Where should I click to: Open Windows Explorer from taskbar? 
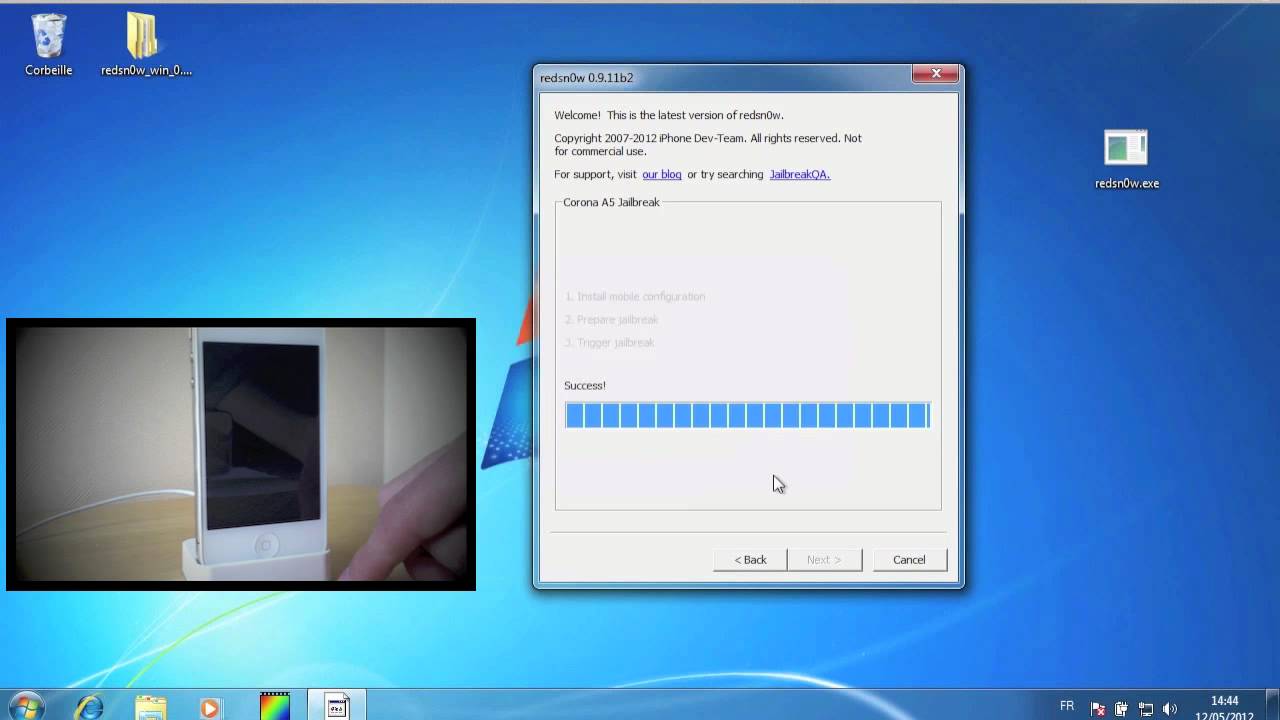click(x=150, y=706)
